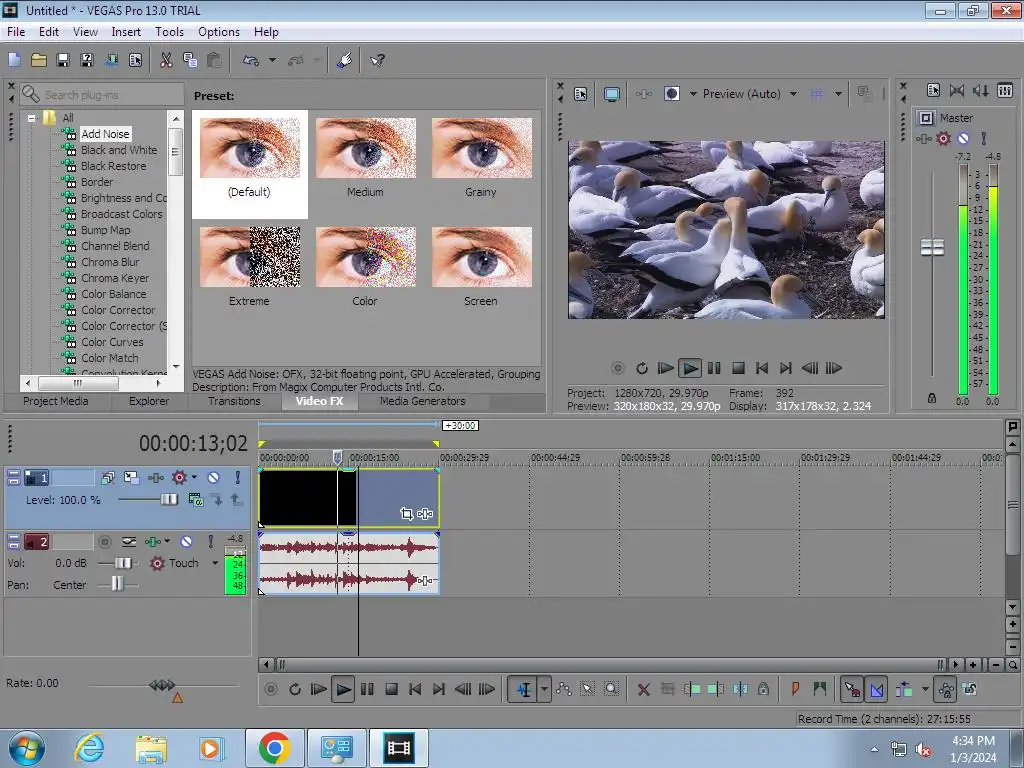Select the Chroma Keyer plug-in
This screenshot has width=1024, height=768.
(115, 278)
